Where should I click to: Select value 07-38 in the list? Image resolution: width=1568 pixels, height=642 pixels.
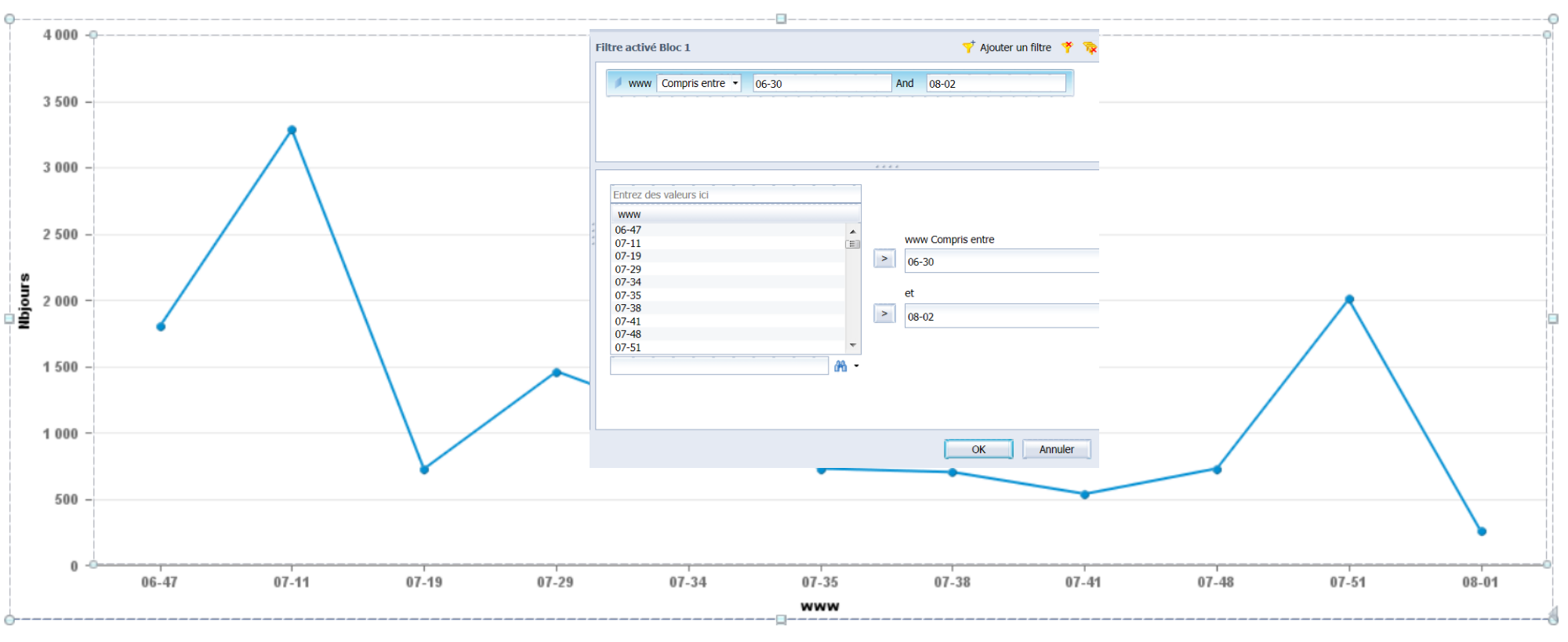pos(728,308)
